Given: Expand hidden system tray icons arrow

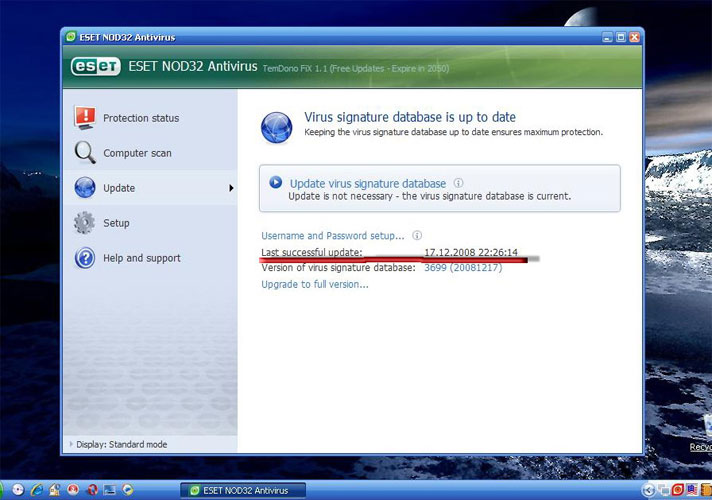Looking at the screenshot, I should [647, 490].
